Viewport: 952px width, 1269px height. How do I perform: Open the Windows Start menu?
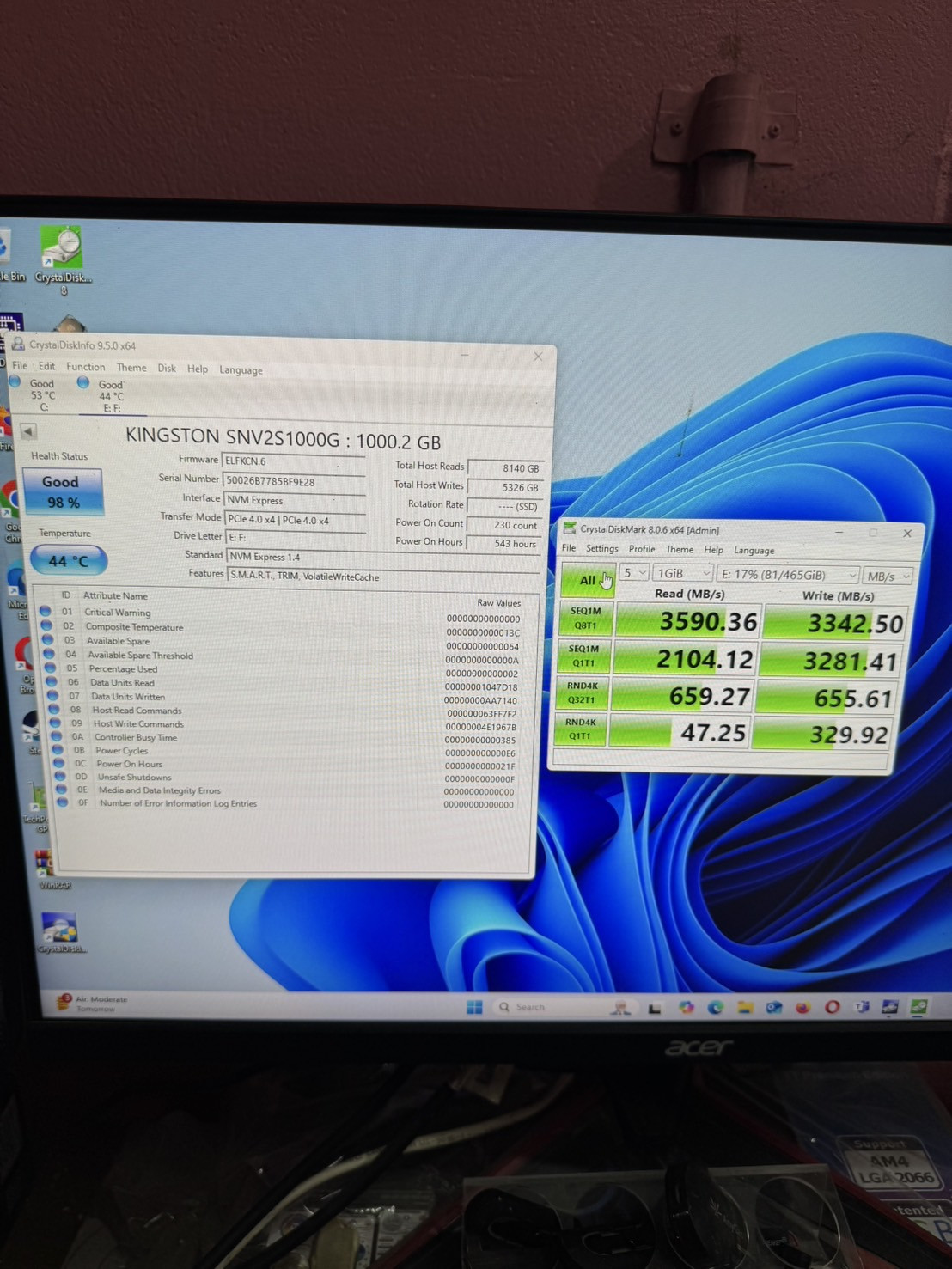click(474, 1007)
